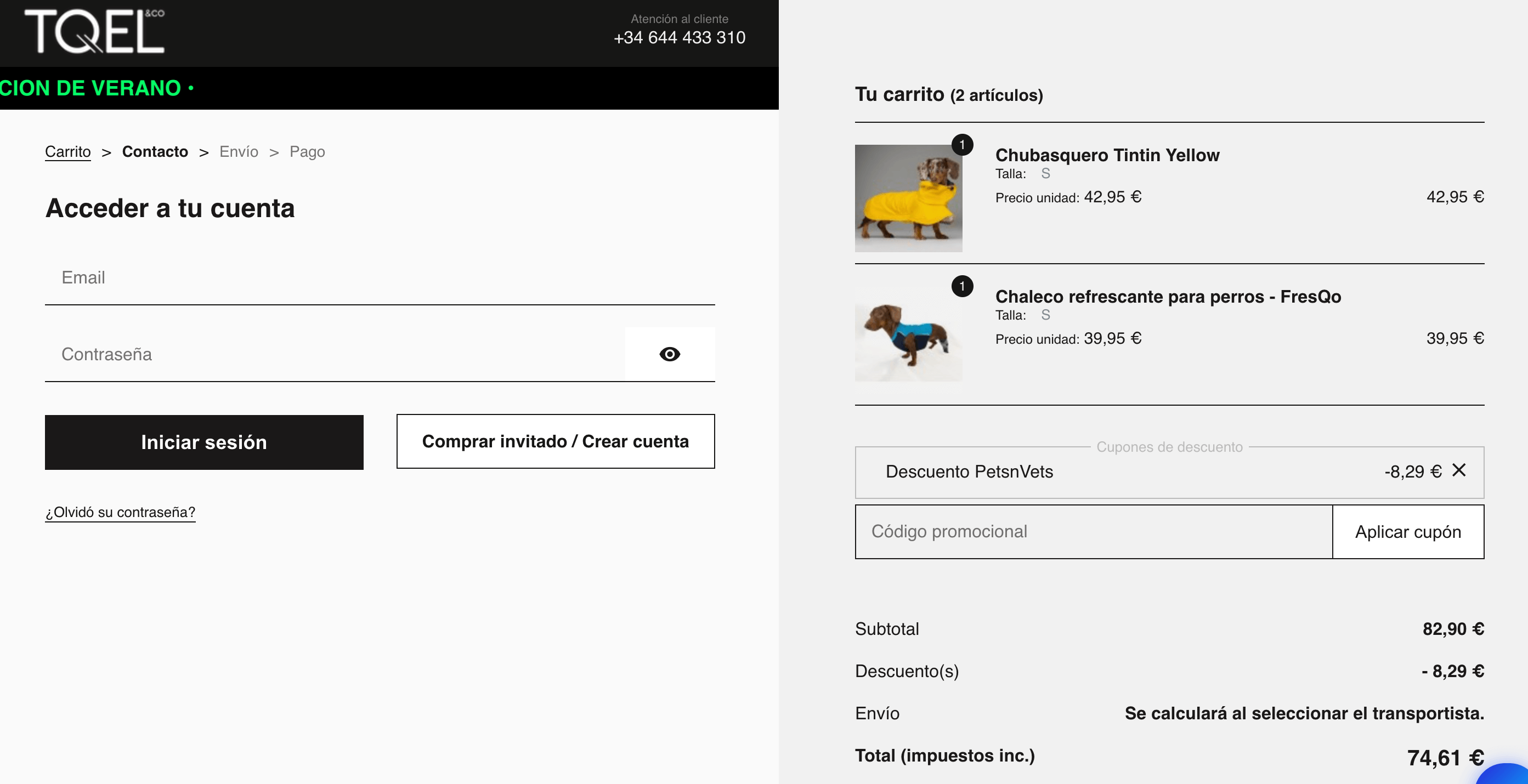Click the Descuento(s) amount - 8,29 €

tap(1453, 671)
